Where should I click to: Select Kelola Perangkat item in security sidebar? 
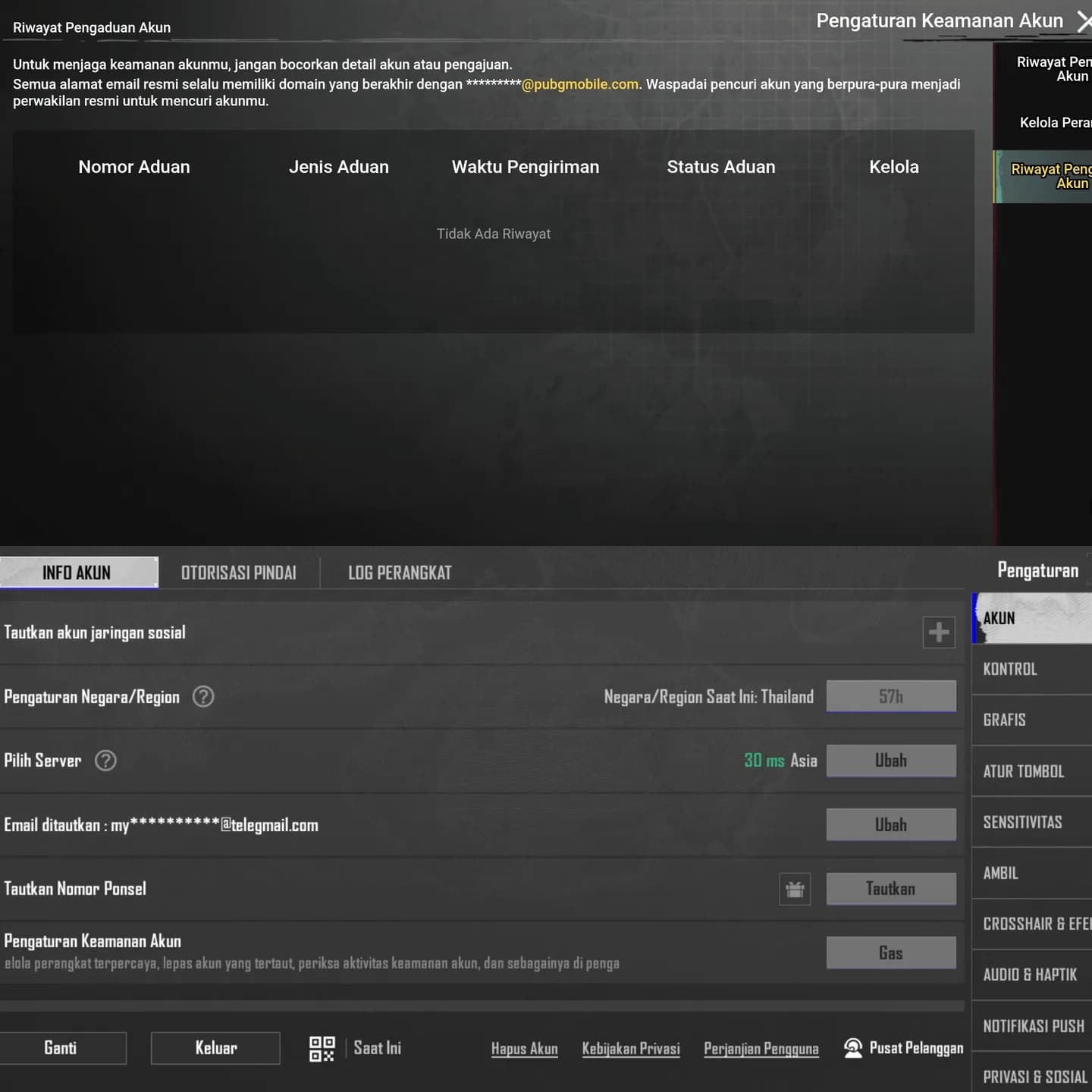pyautogui.click(x=1043, y=123)
